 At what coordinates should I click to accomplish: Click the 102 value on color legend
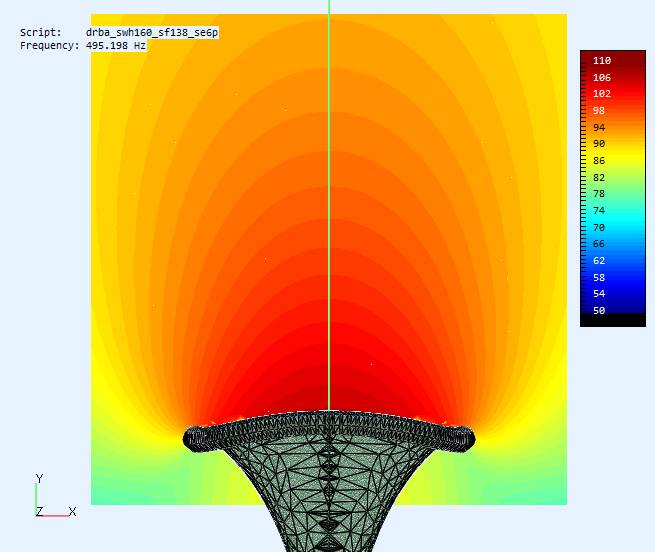coord(602,94)
